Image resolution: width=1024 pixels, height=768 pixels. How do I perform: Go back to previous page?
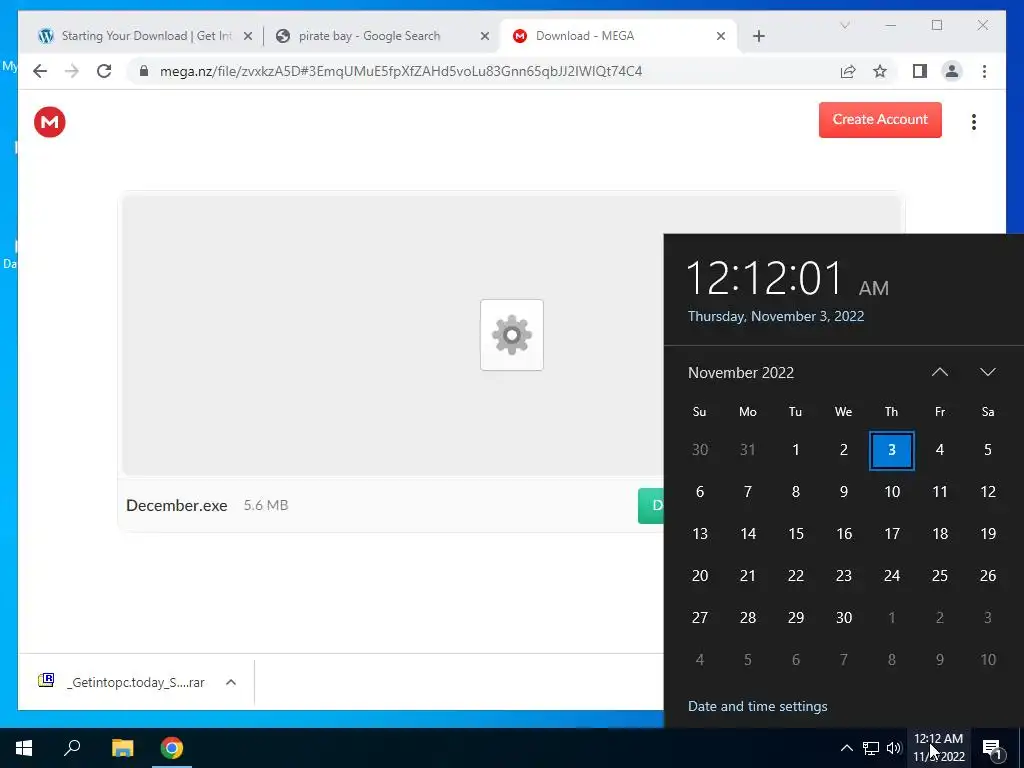pyautogui.click(x=40, y=71)
